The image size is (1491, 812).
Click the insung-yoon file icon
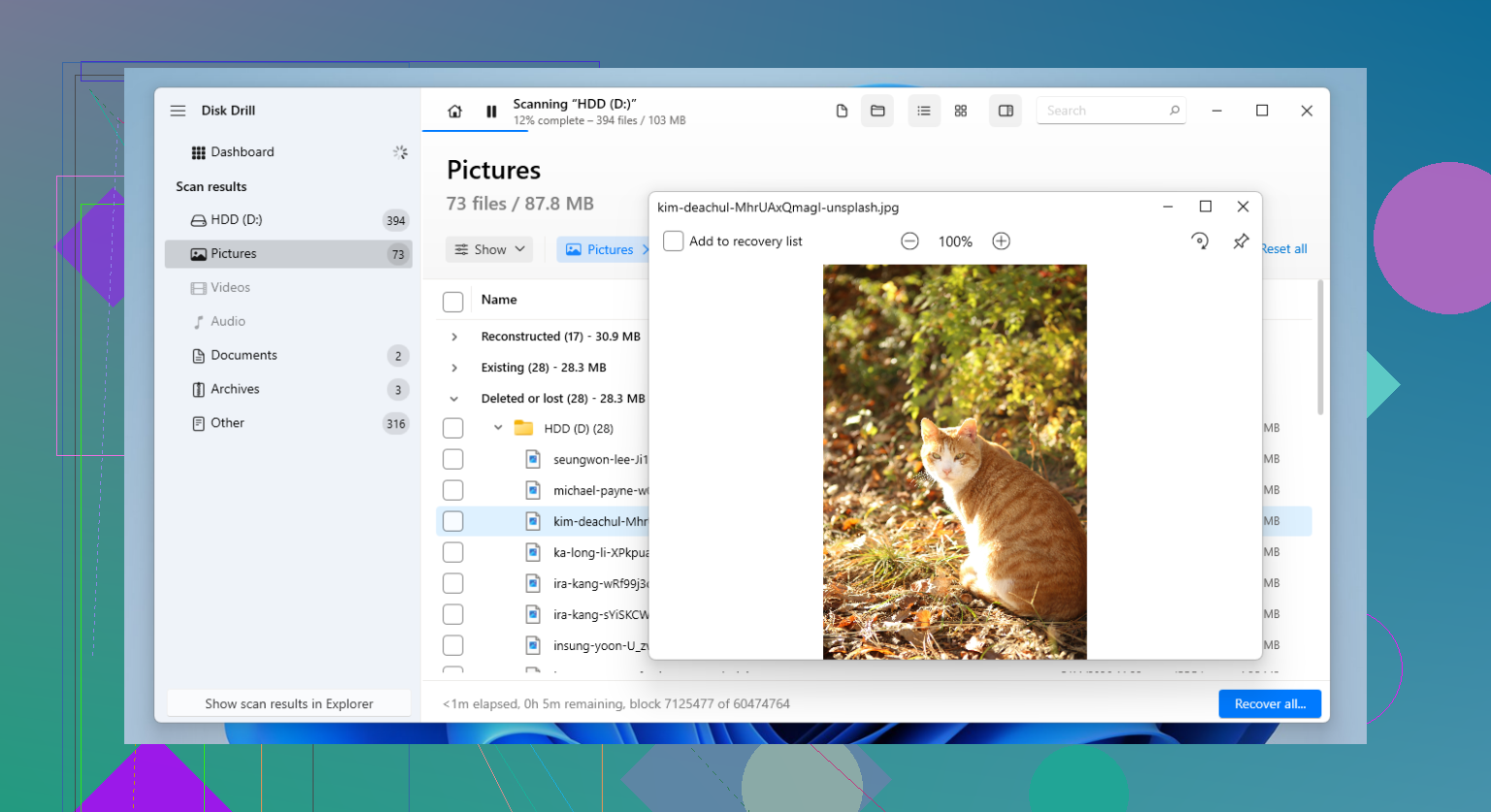533,645
